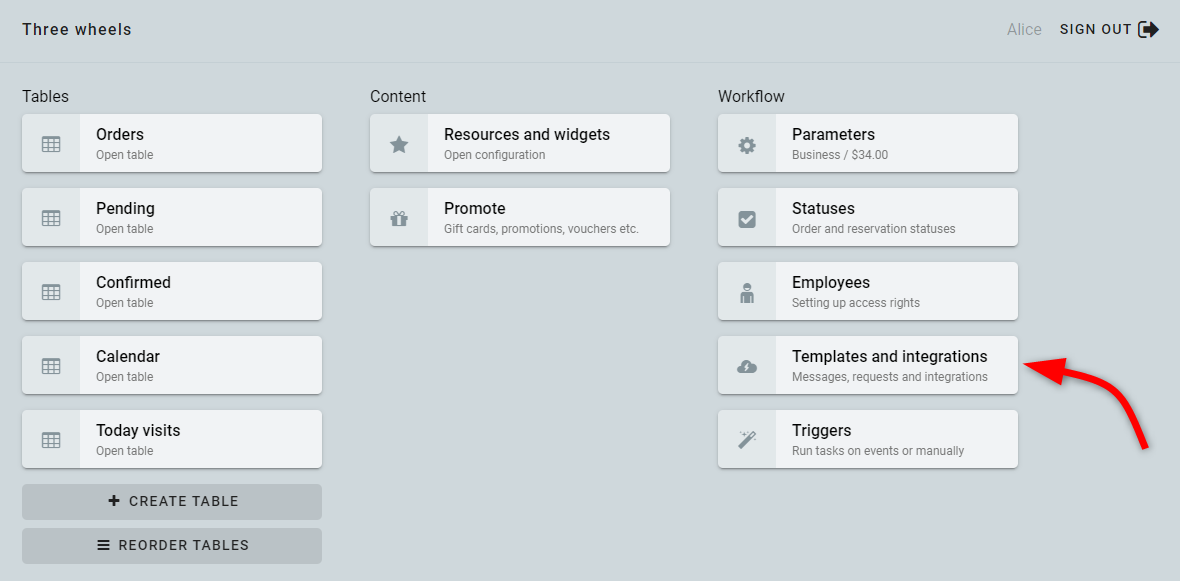The image size is (1180, 581).
Task: Click the table icon beside Orders
Action: pos(51,144)
